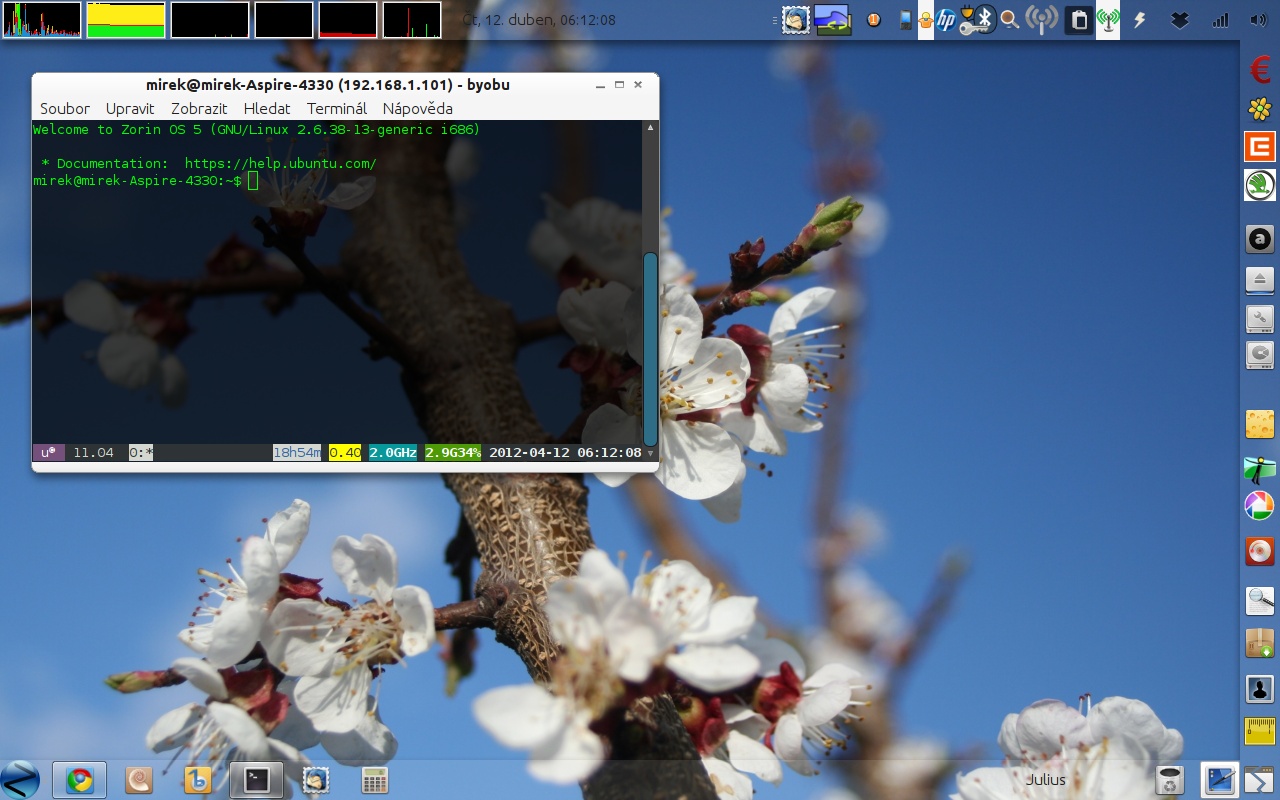Open the black 'a' dock icon

(x=1260, y=239)
